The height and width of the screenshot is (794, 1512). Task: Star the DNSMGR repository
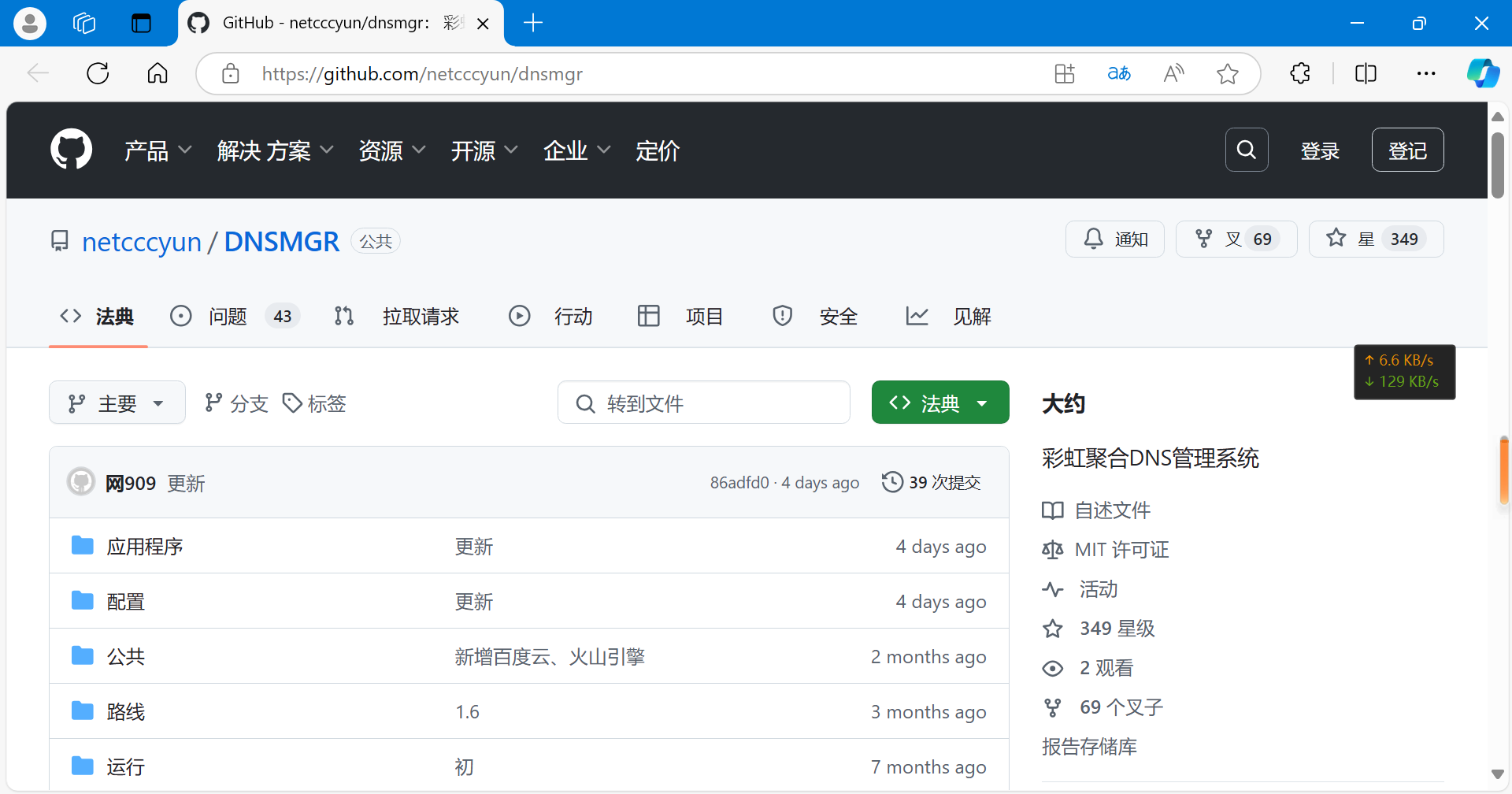(1375, 239)
